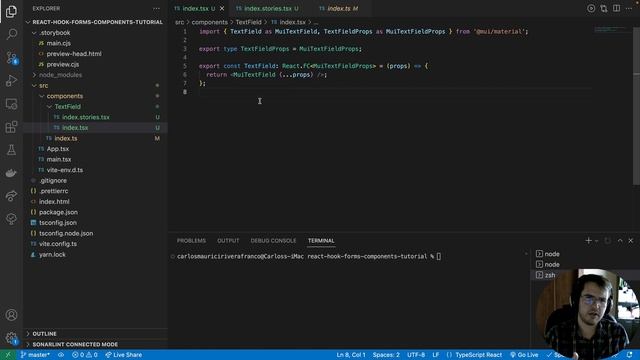Add a new terminal with plus icon
The width and height of the screenshot is (640, 360).
tap(588, 241)
